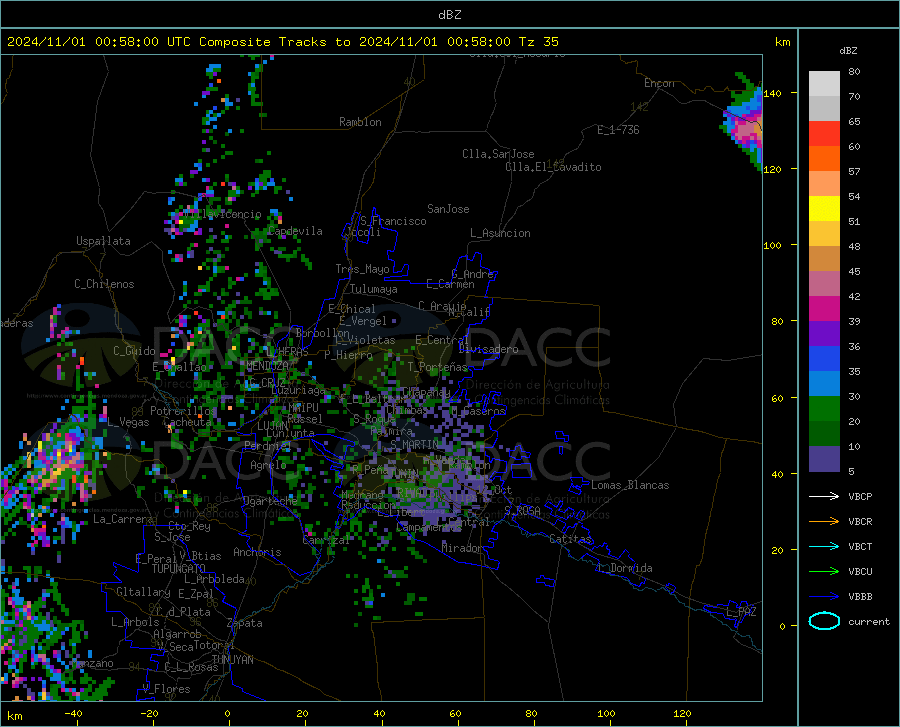Viewport: 900px width, 727px height.
Task: Click the 'dBZ' label above the color scale
Action: click(848, 50)
